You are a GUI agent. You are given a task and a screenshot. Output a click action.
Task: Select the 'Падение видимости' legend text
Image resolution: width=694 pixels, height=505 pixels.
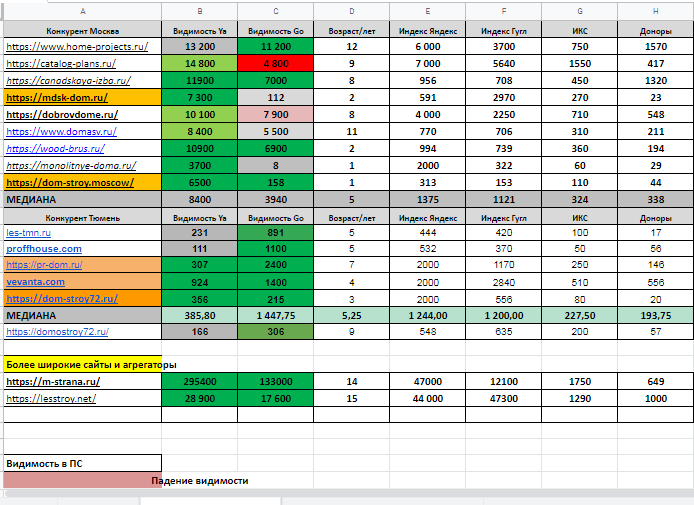coord(200,481)
